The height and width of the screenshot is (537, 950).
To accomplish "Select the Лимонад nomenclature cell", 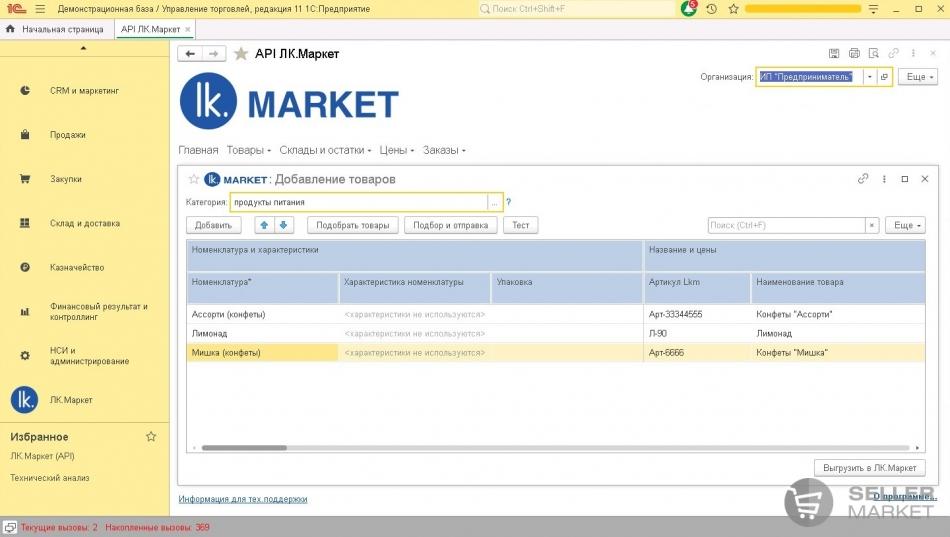I will tap(262, 333).
